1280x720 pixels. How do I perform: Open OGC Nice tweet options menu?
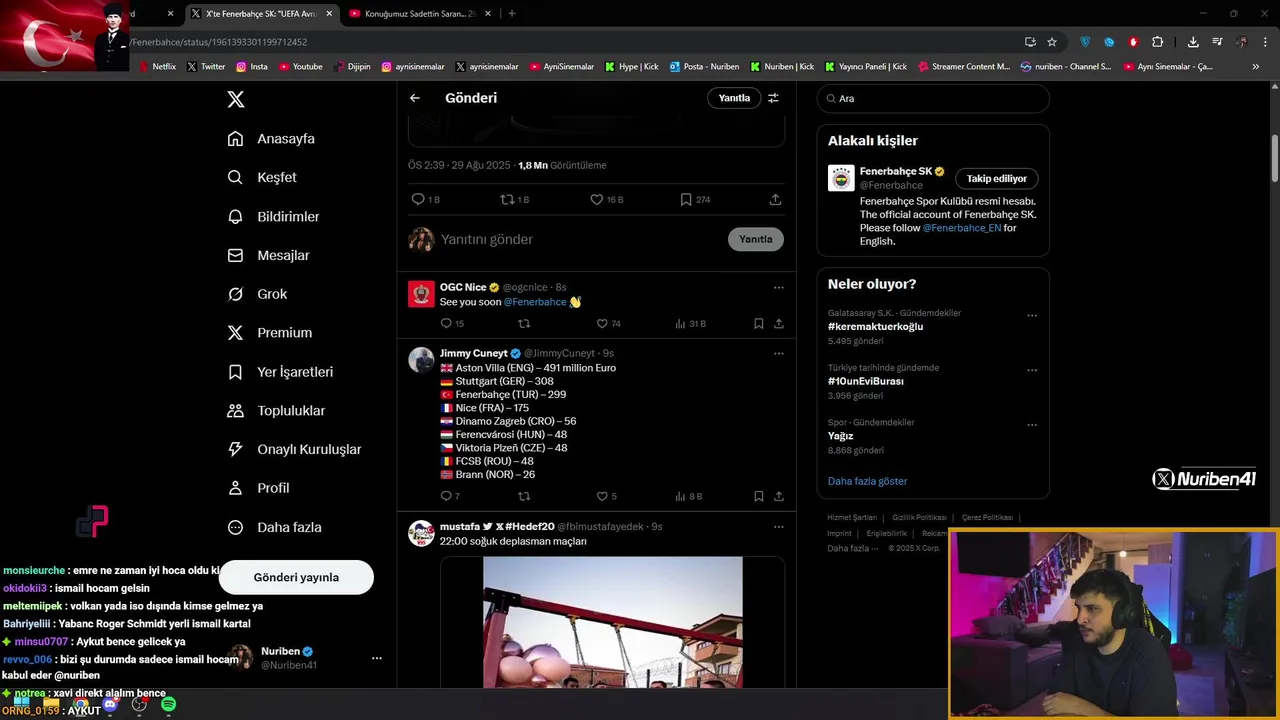(778, 287)
